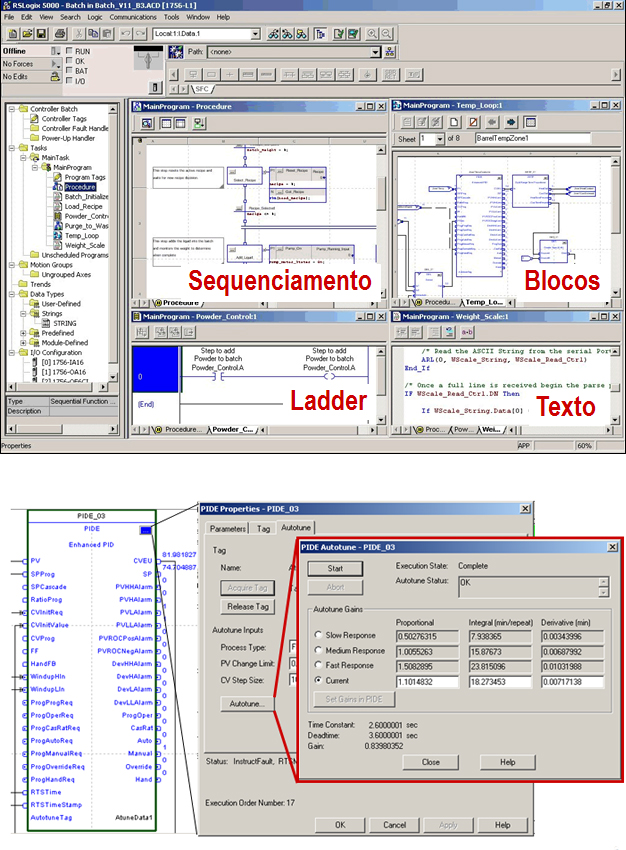This screenshot has width=626, height=850.
Task: Click the next sheet arrow icon in Temp_Loop
Action: tap(511, 122)
